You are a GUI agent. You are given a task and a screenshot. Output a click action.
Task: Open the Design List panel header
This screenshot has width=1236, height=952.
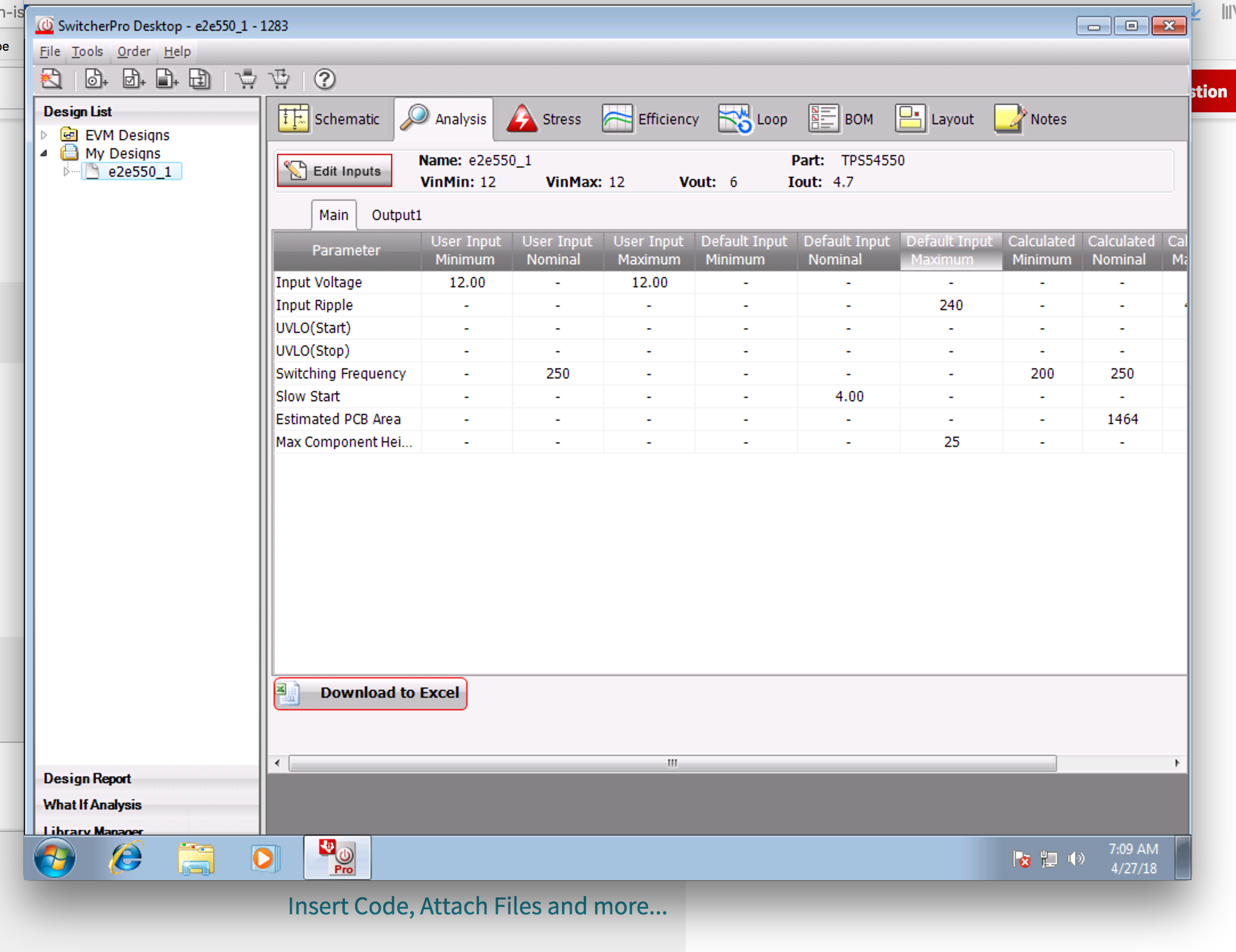point(147,112)
